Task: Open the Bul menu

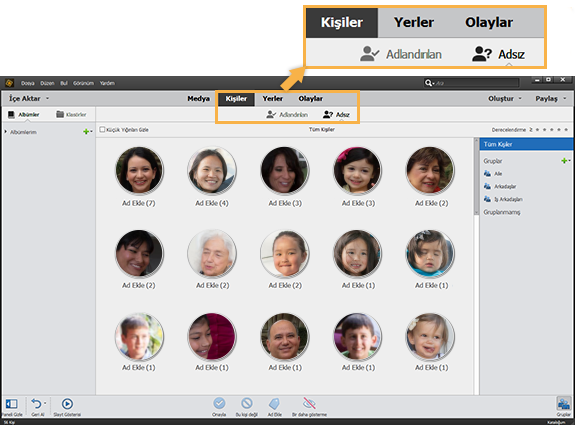Action: point(64,83)
